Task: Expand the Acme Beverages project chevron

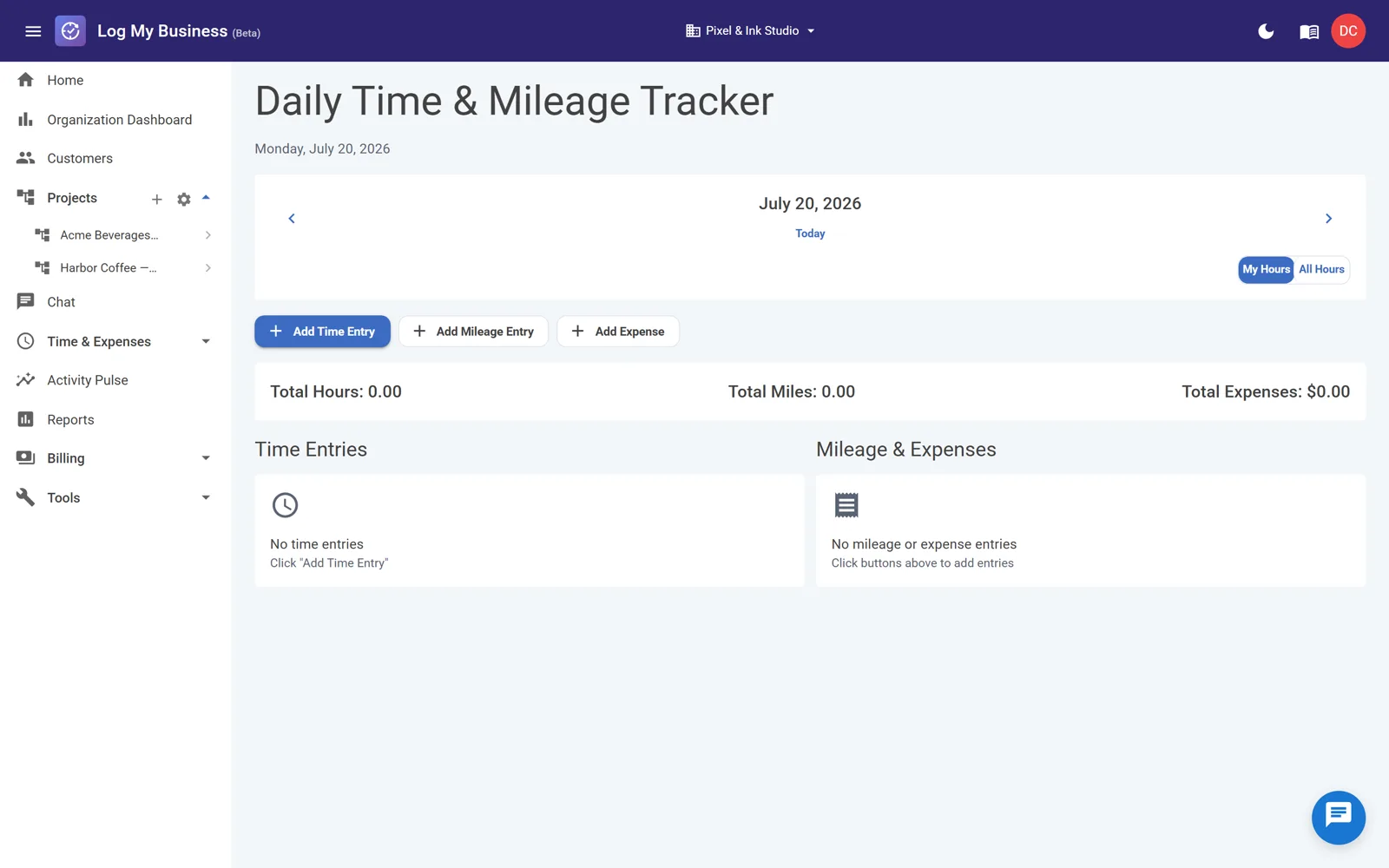Action: (207, 235)
